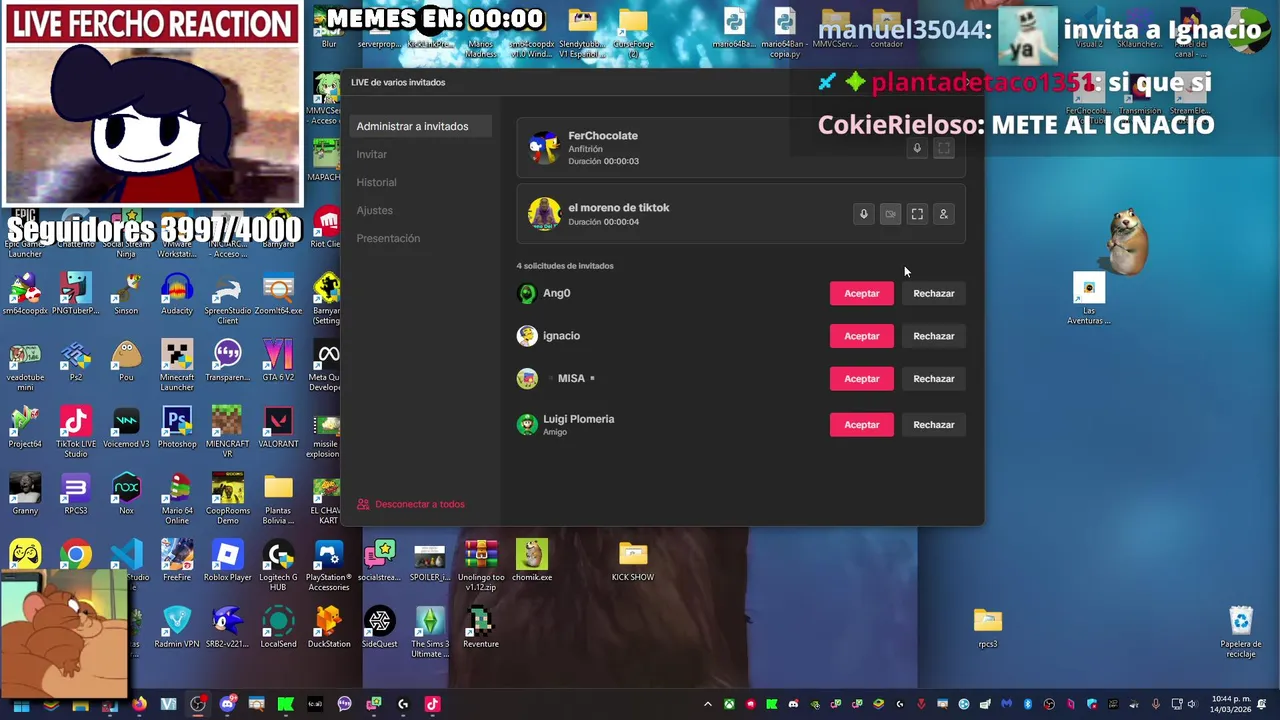Screen dimensions: 1280x720
Task: Click Luigi Plomeria profile picture
Action: [x=527, y=424]
